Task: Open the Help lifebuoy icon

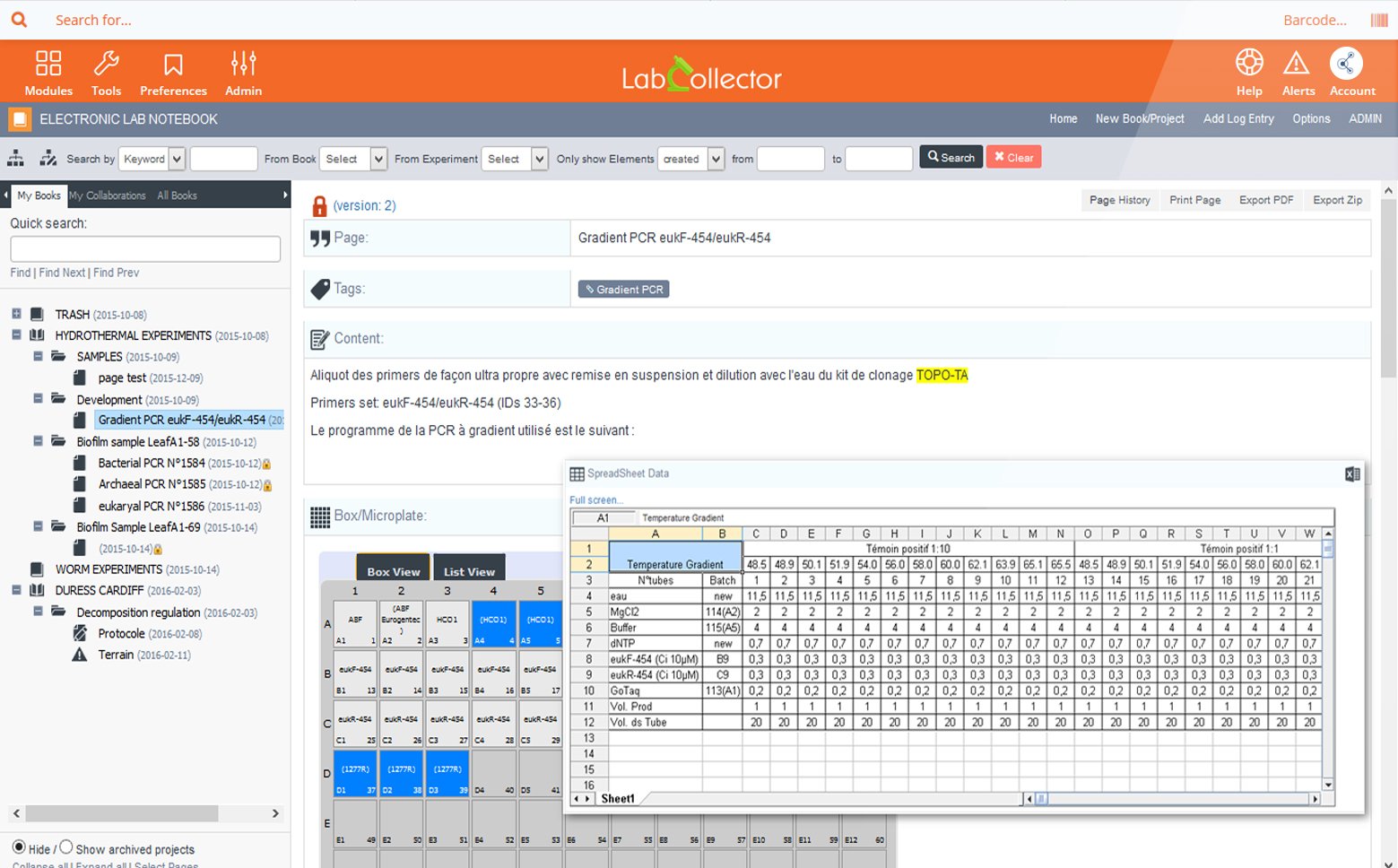Action: 1249,62
